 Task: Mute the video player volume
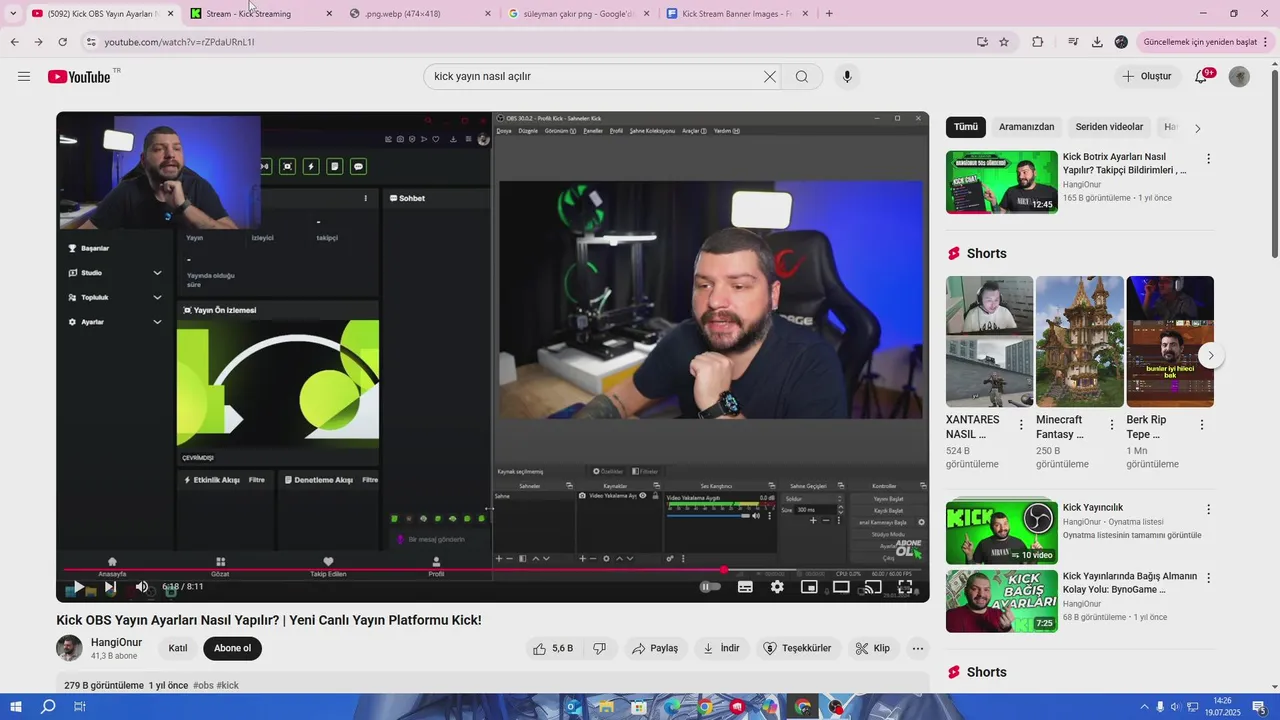click(x=142, y=587)
